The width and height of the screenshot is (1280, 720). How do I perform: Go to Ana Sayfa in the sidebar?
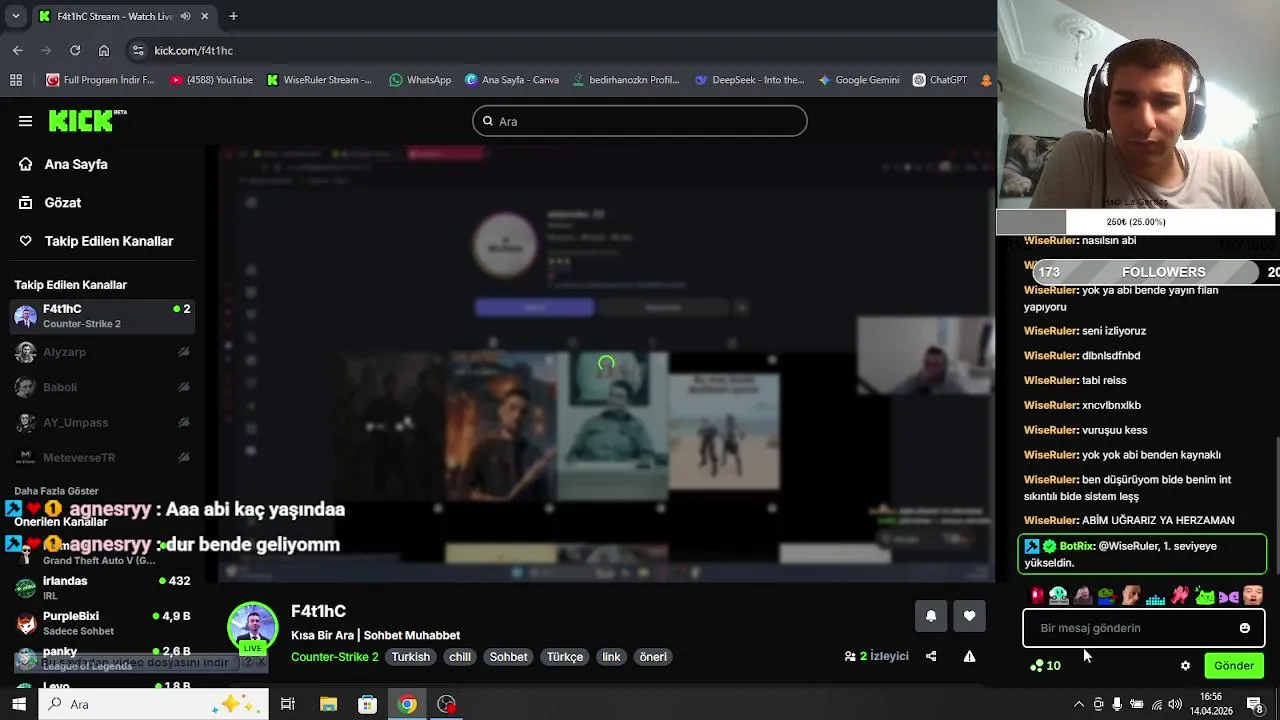[63, 164]
